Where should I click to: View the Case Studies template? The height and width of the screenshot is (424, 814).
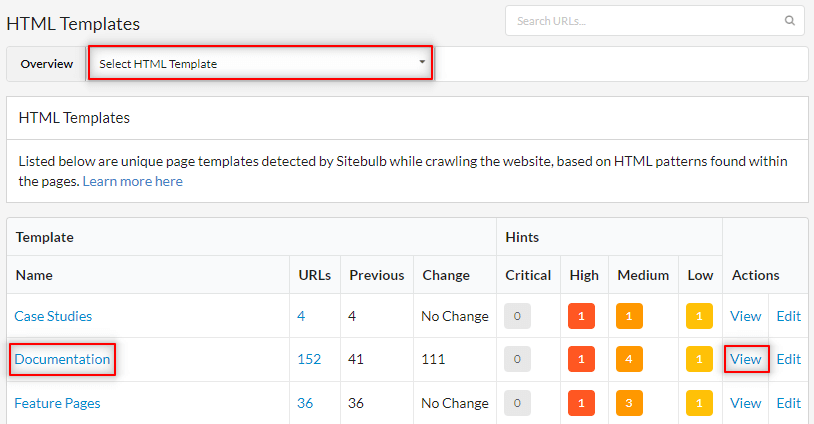point(745,316)
